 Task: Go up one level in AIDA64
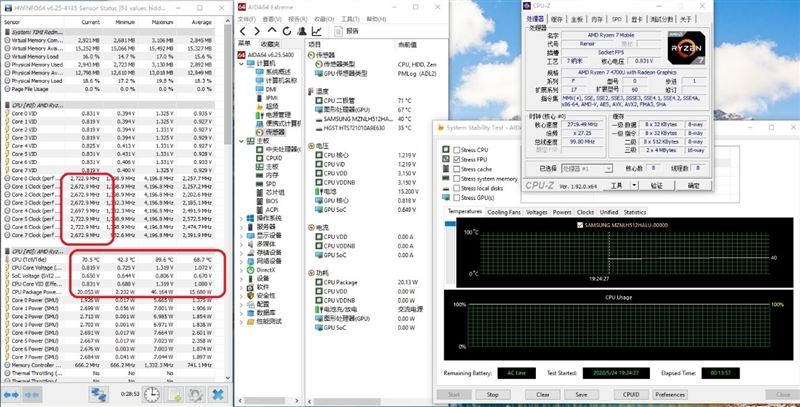point(272,31)
